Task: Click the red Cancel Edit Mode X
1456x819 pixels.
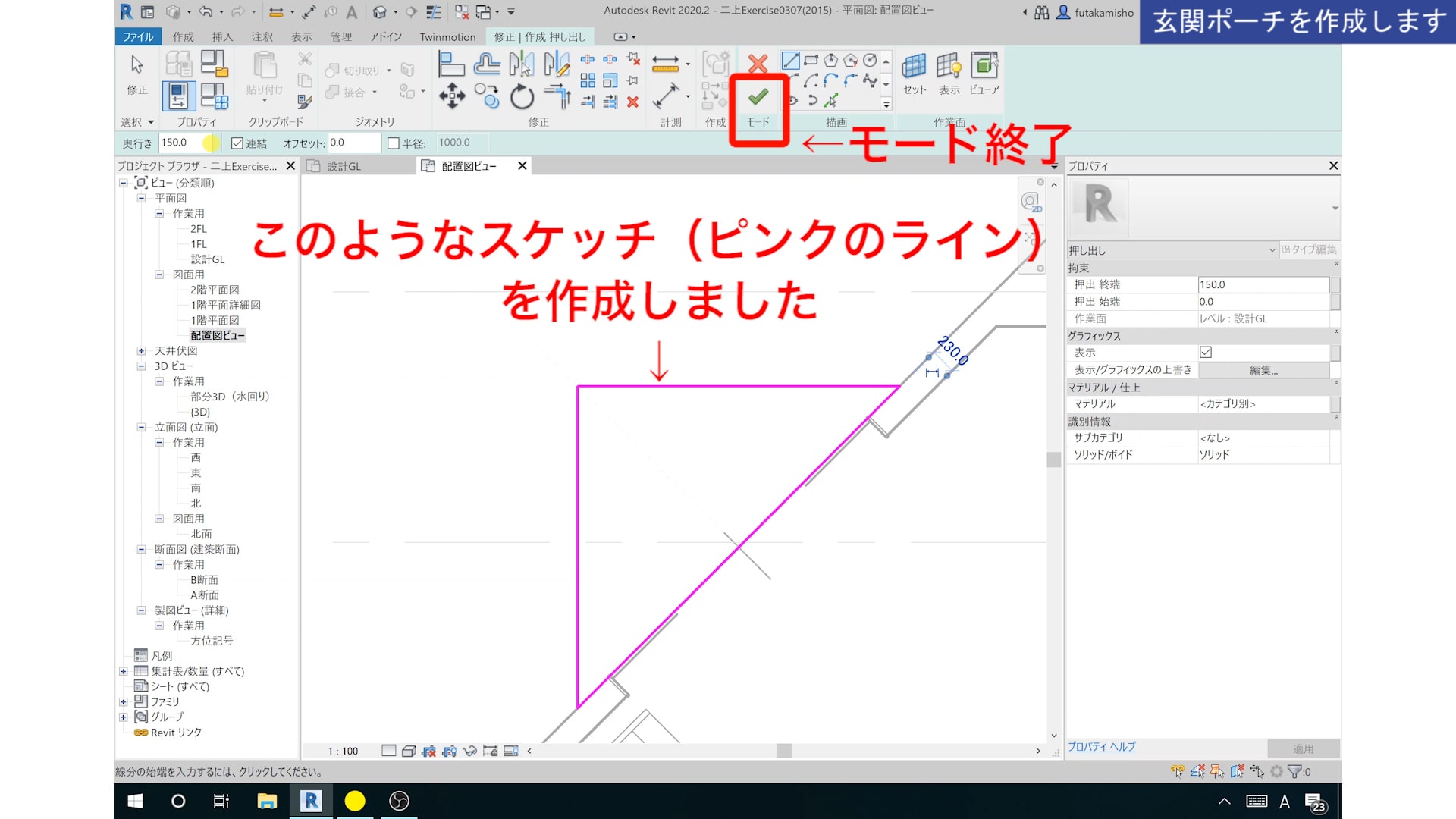Action: point(758,64)
